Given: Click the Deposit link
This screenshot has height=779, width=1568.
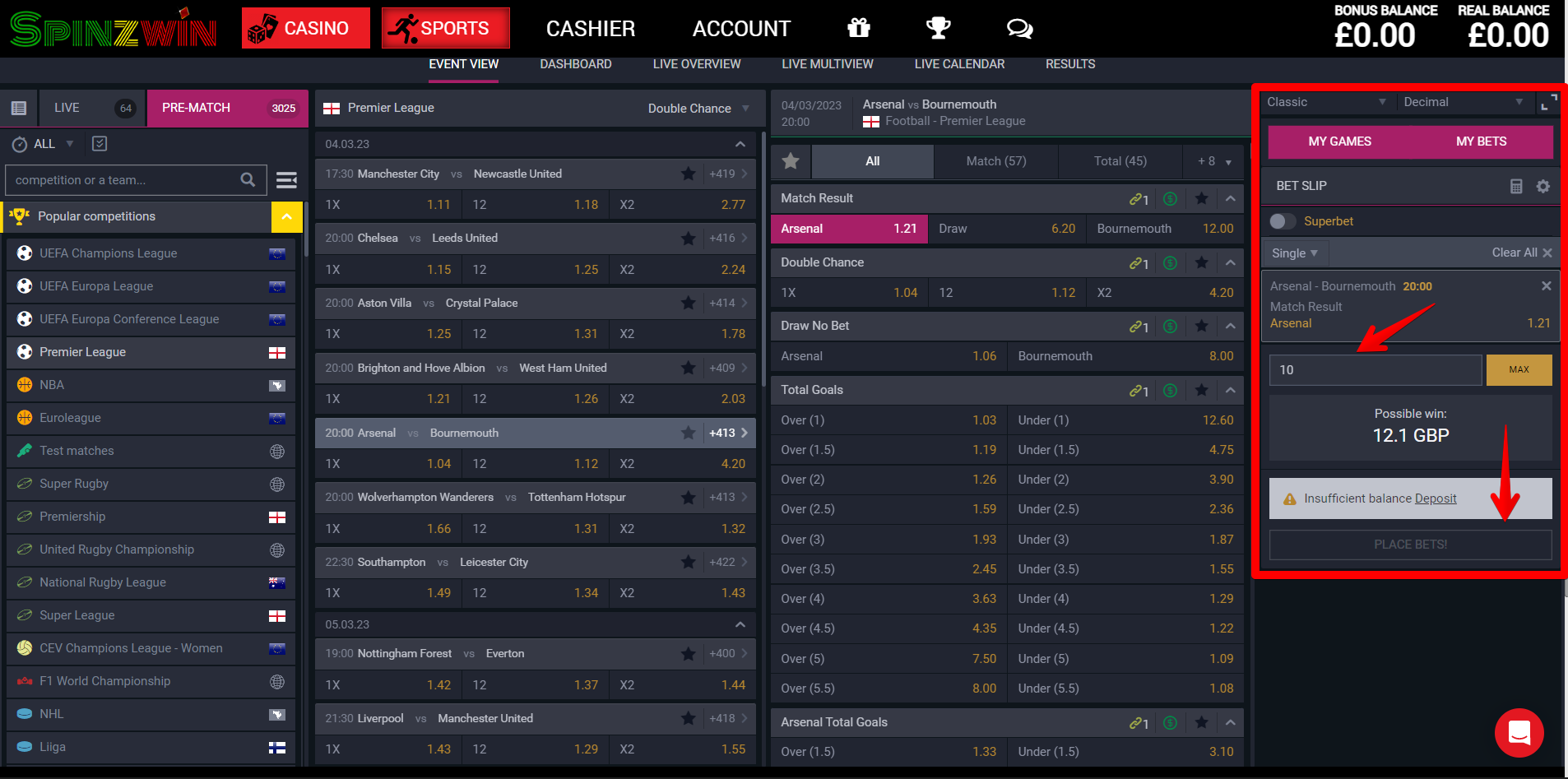Looking at the screenshot, I should coord(1436,498).
